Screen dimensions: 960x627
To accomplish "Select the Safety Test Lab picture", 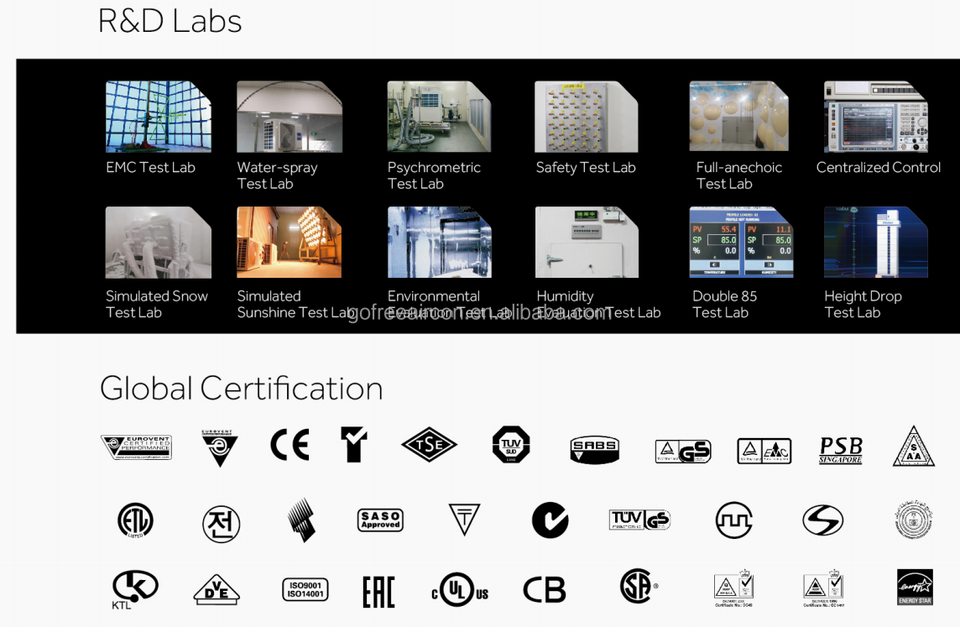I will (x=587, y=116).
